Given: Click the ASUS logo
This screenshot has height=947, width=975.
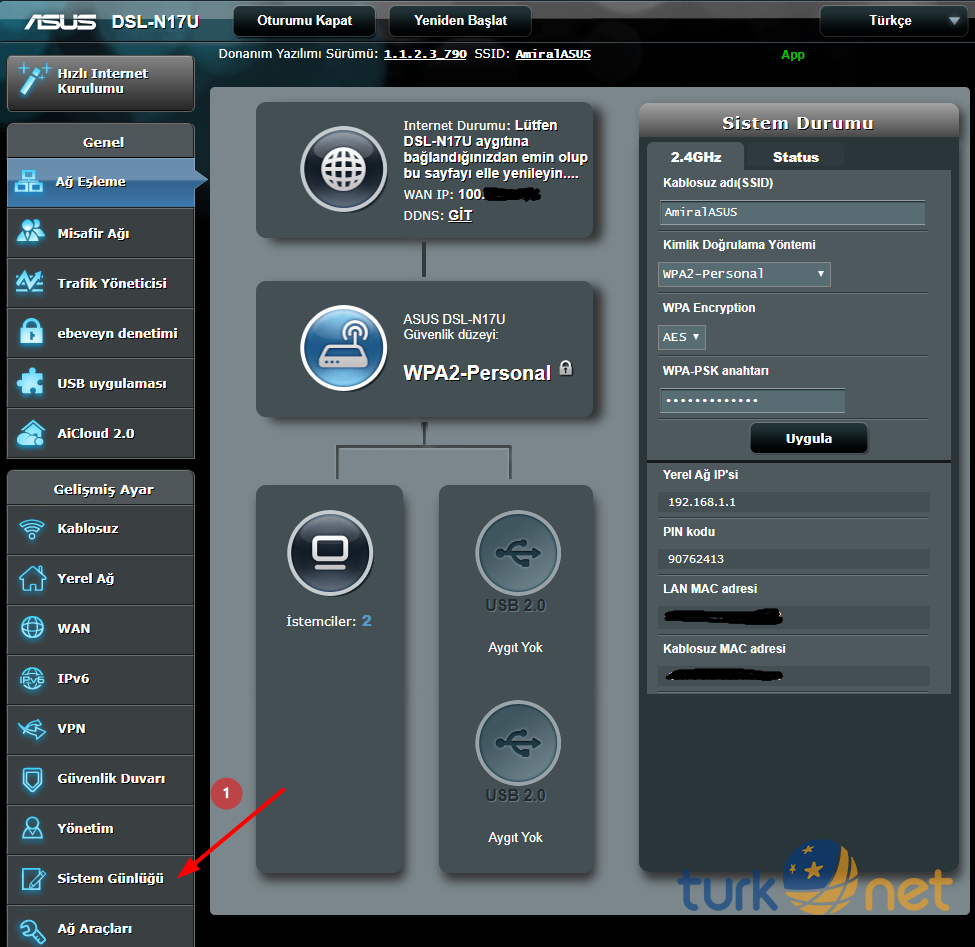Looking at the screenshot, I should point(60,22).
